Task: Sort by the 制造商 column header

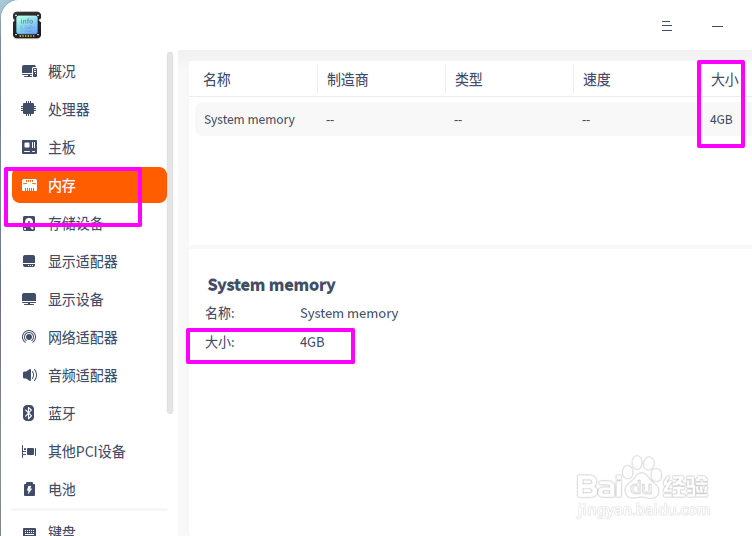Action: click(x=348, y=80)
